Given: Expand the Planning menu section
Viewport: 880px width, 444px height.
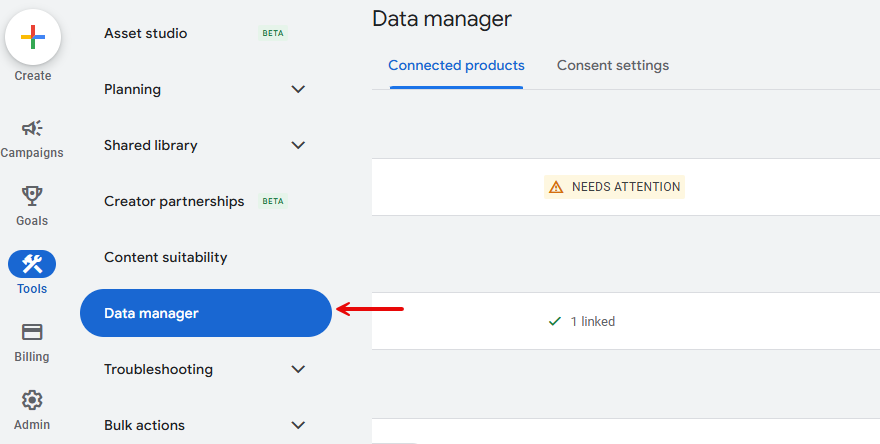Looking at the screenshot, I should coord(298,89).
